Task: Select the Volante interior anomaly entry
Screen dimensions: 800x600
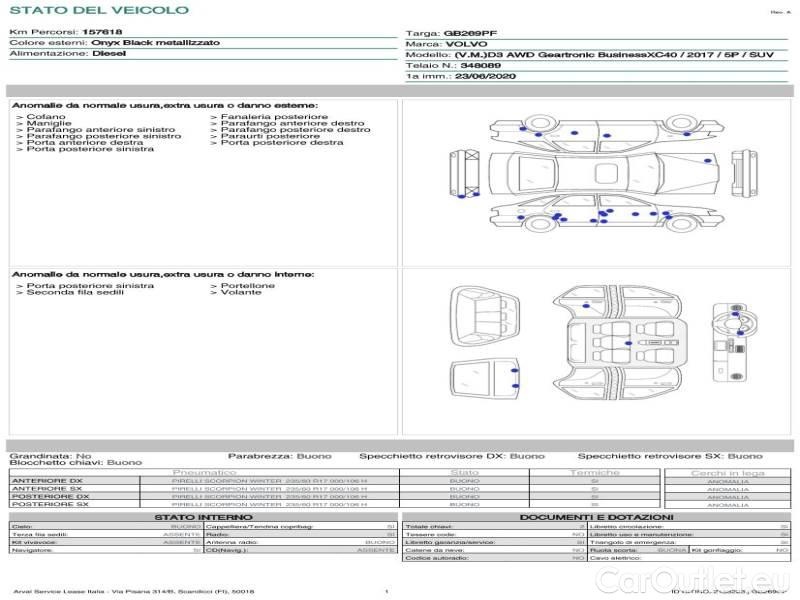Action: coord(240,293)
